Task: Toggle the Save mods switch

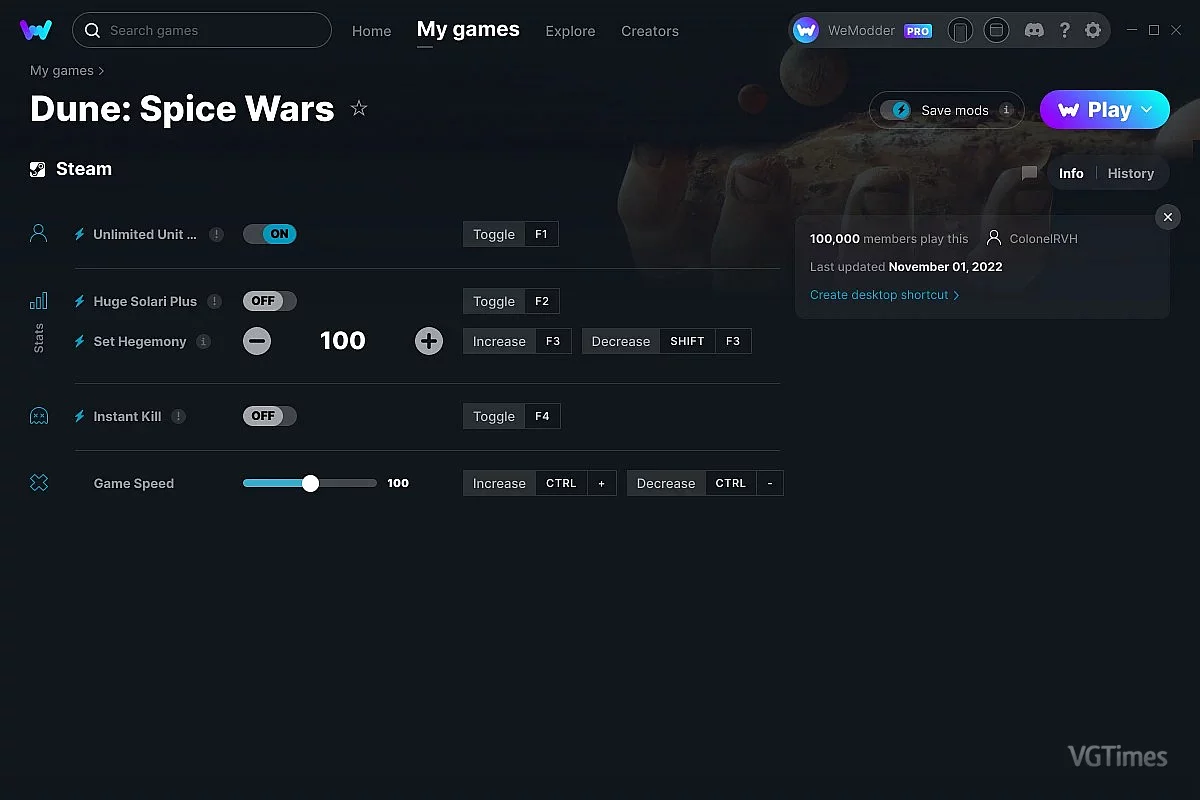Action: pos(896,110)
